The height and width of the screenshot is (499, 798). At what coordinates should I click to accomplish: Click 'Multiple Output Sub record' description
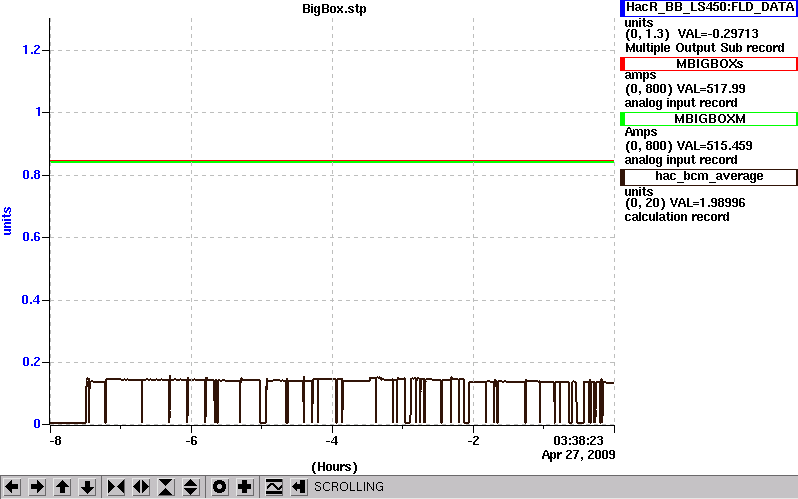pyautogui.click(x=704, y=48)
